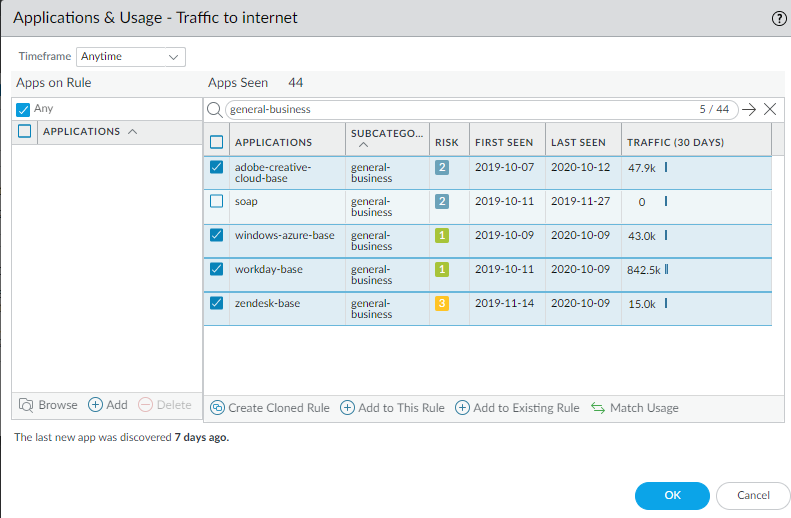The image size is (791, 518).
Task: Uncheck the Any checkbox
Action: coord(24,109)
